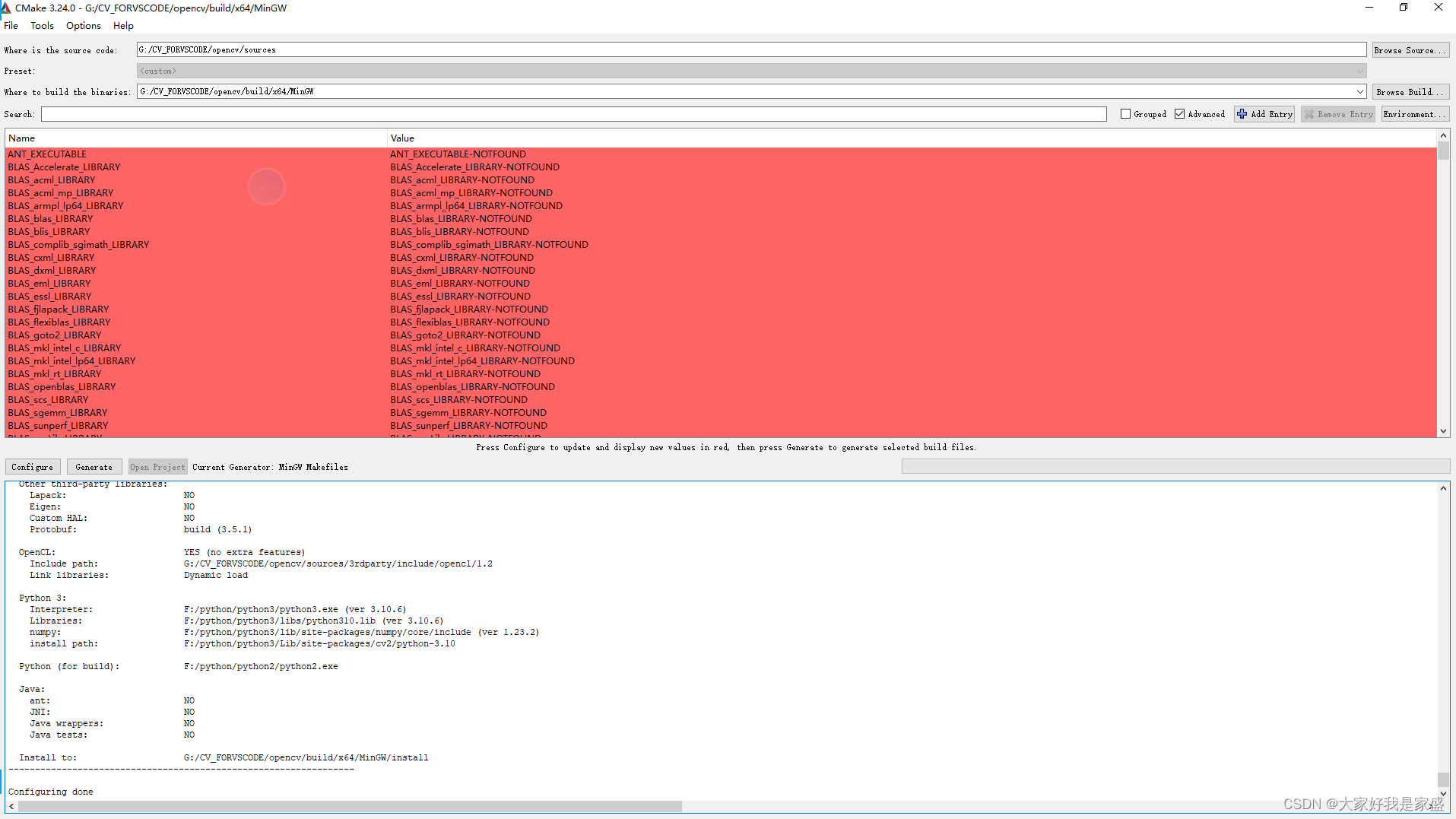The width and height of the screenshot is (1456, 819).
Task: Select the BLAS_scs_LIBRARY entry
Action: click(x=48, y=399)
